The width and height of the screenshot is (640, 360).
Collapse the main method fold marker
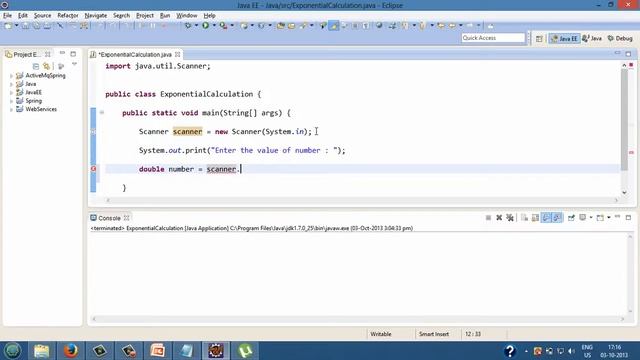pyautogui.click(x=102, y=113)
